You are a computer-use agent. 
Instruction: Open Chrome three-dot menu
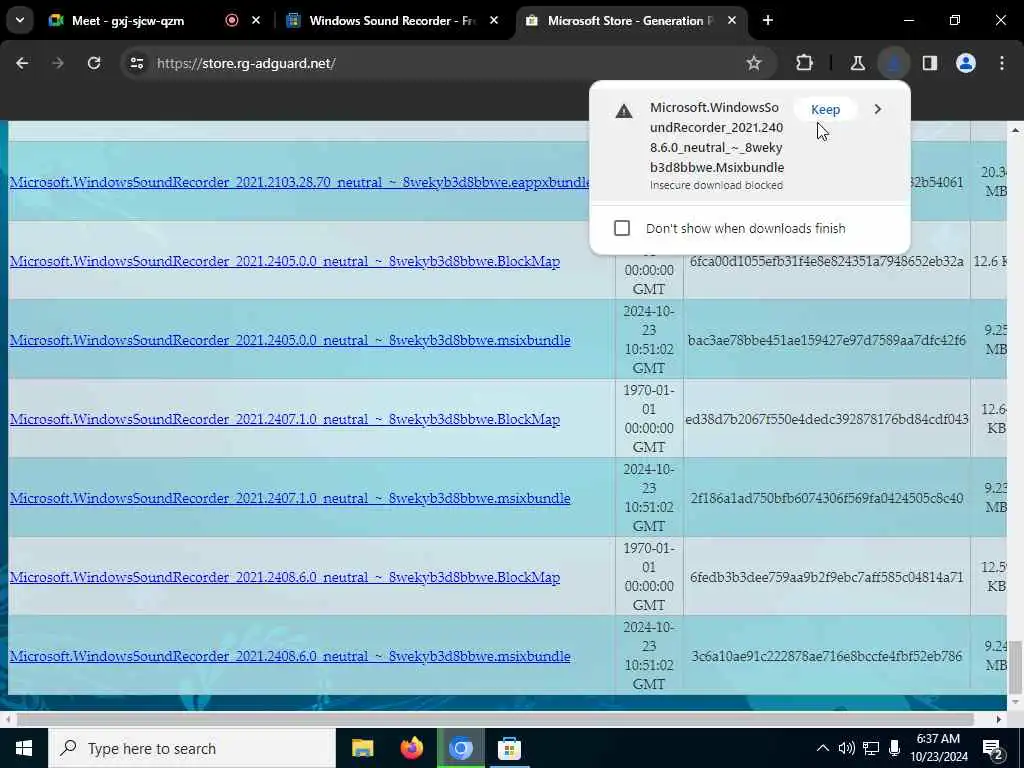point(1002,63)
